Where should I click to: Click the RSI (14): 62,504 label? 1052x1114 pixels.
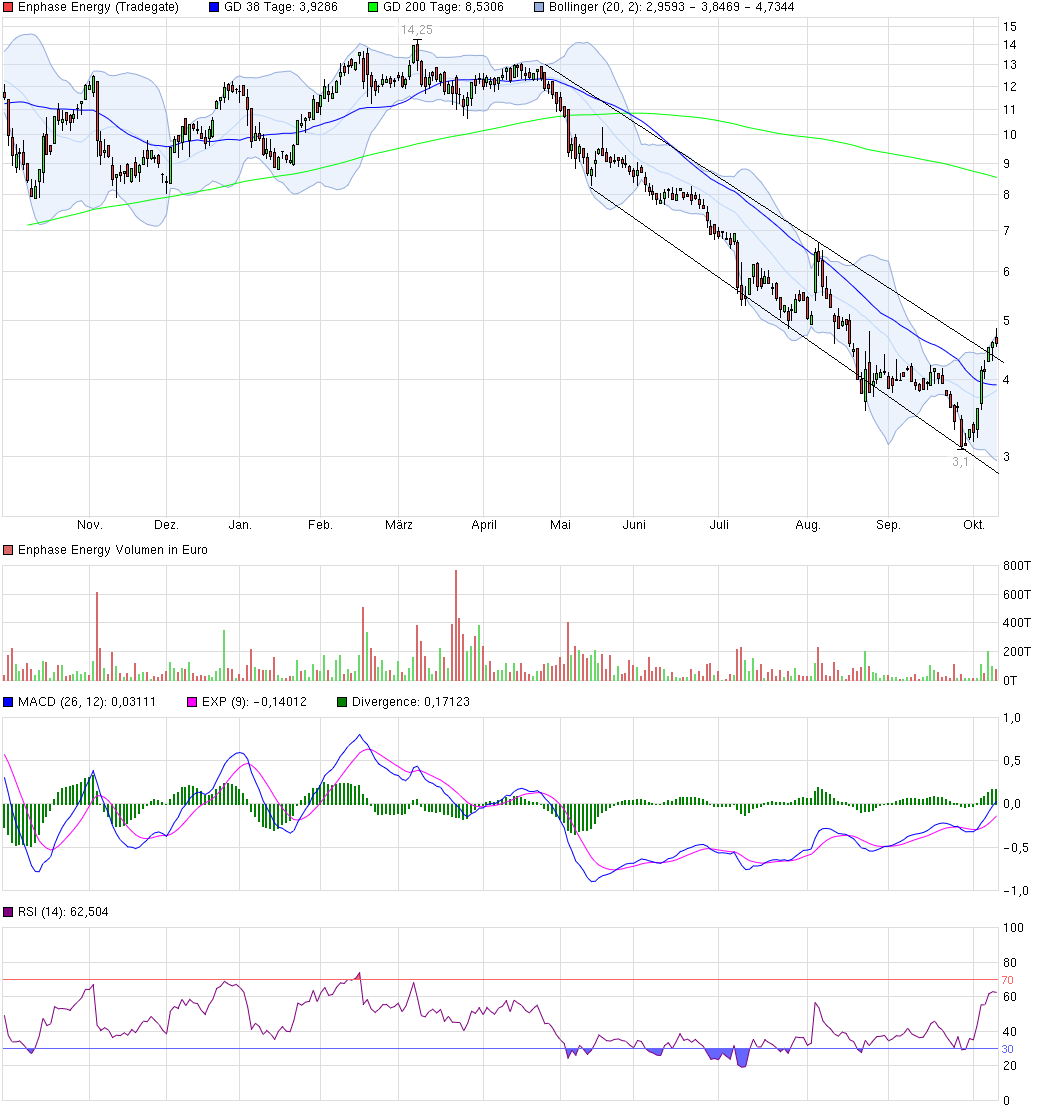(63, 912)
